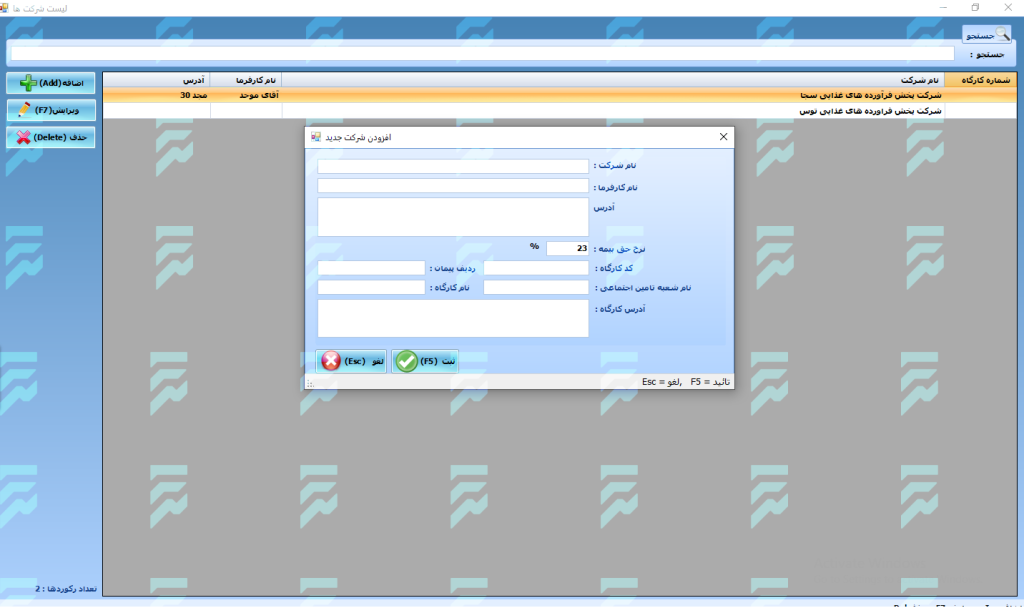The width and height of the screenshot is (1024, 608).
Task: Click the insurance rate field showing 23
Action: click(567, 248)
